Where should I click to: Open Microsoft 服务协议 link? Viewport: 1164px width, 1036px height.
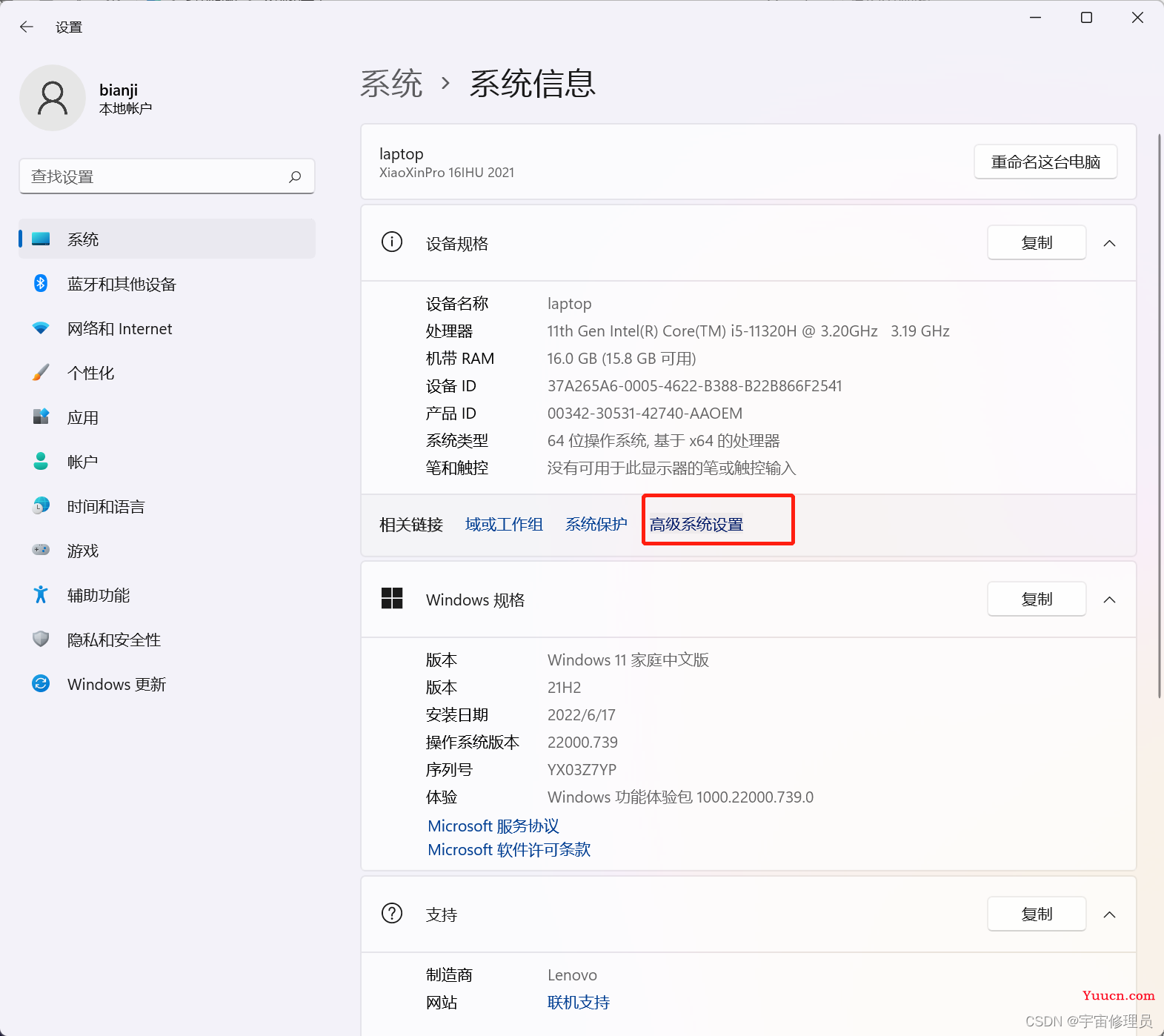tap(493, 826)
